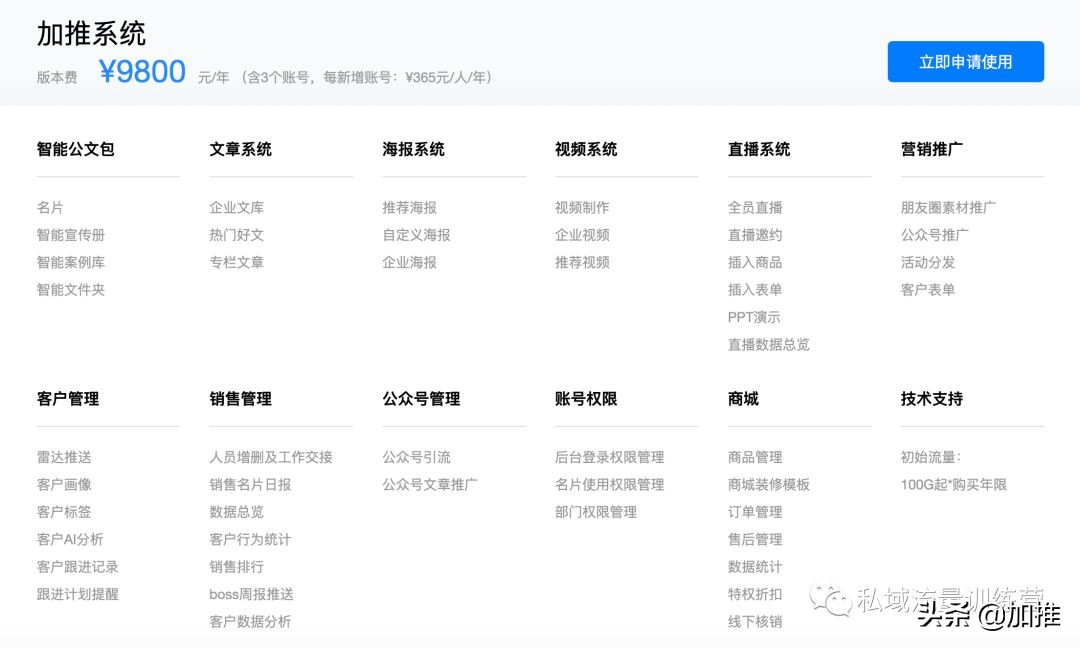Screen dimensions: 1080x648
Task: Click 客户AI分析 under 客户管理
Action: (x=70, y=539)
